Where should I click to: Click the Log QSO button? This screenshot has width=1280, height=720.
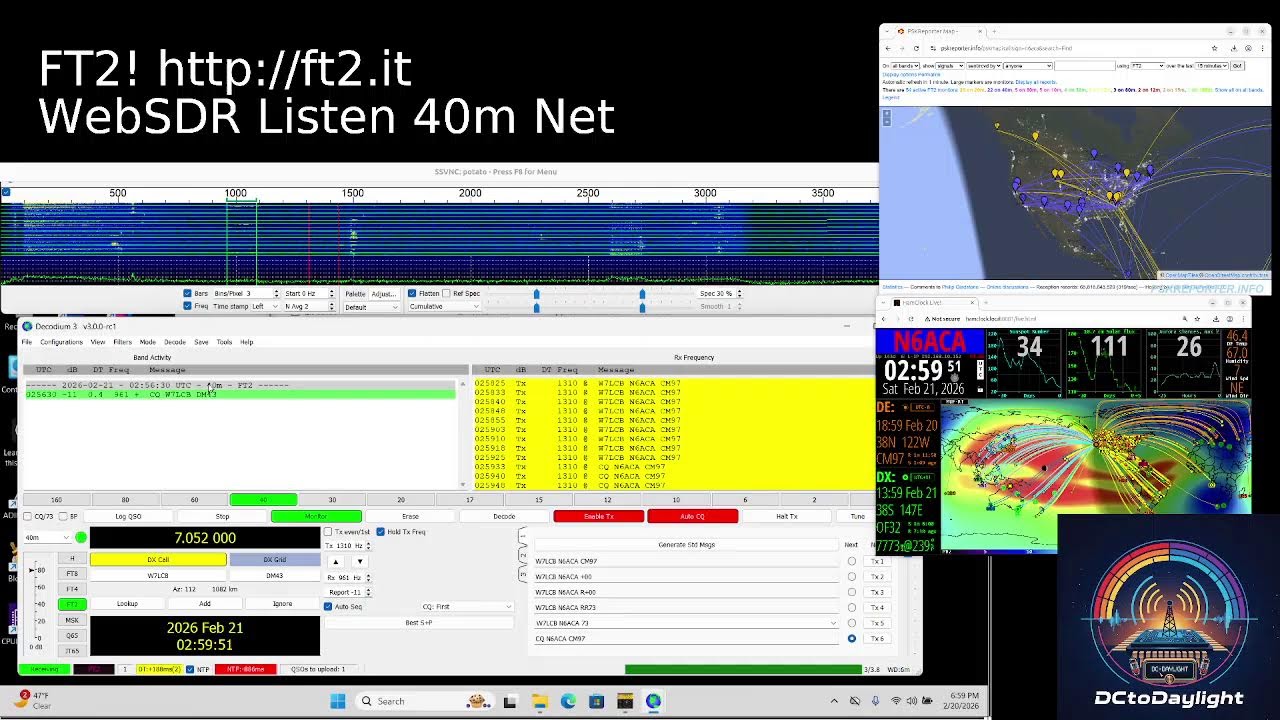[128, 516]
